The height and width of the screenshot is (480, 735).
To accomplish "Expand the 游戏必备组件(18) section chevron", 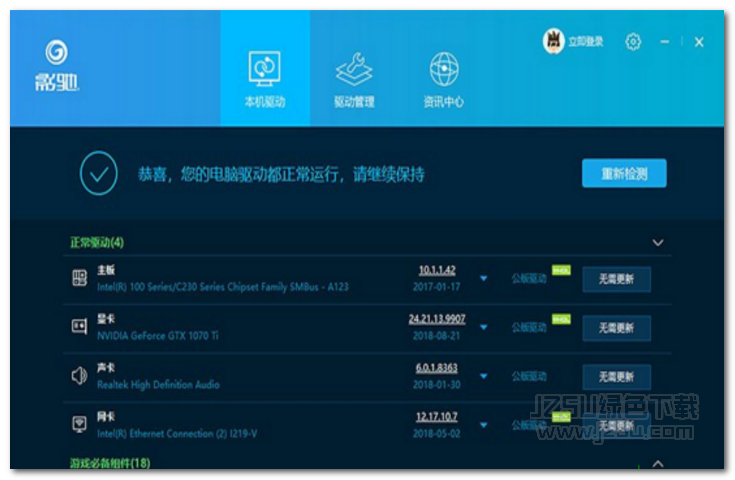I will [658, 464].
